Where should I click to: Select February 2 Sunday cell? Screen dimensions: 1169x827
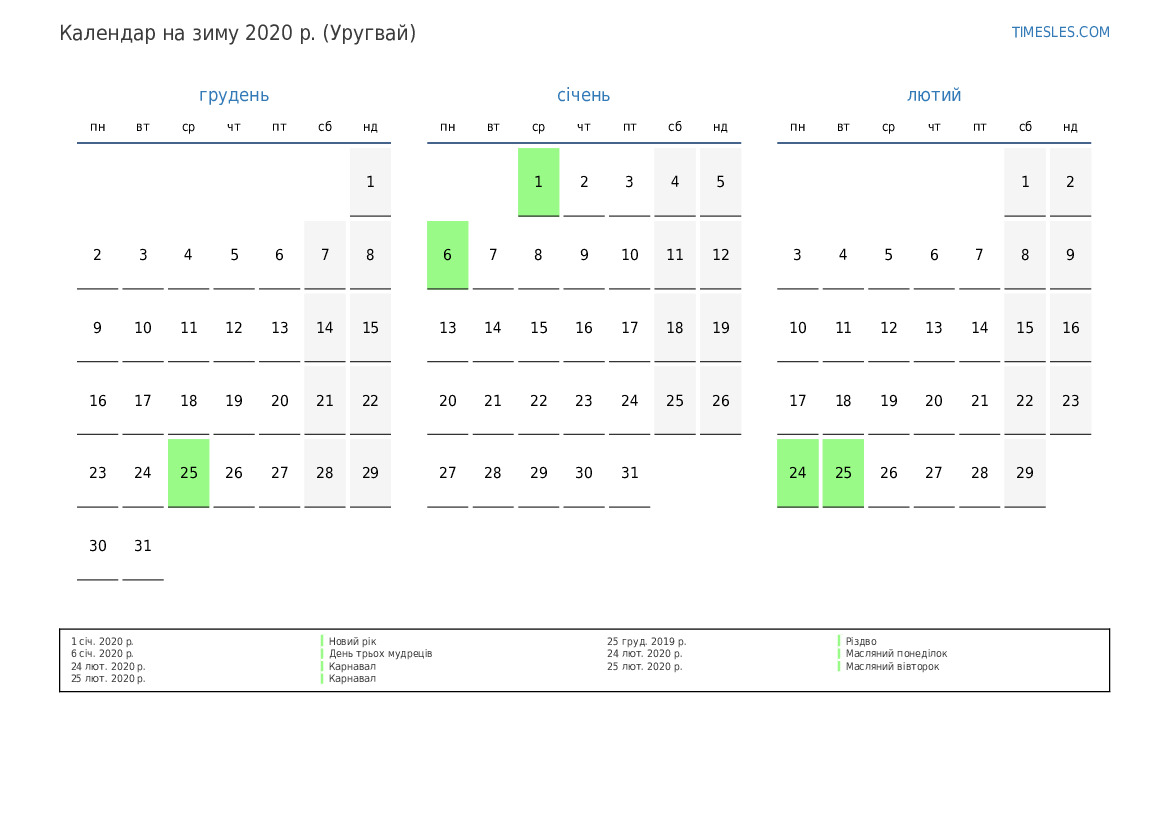click(1071, 182)
